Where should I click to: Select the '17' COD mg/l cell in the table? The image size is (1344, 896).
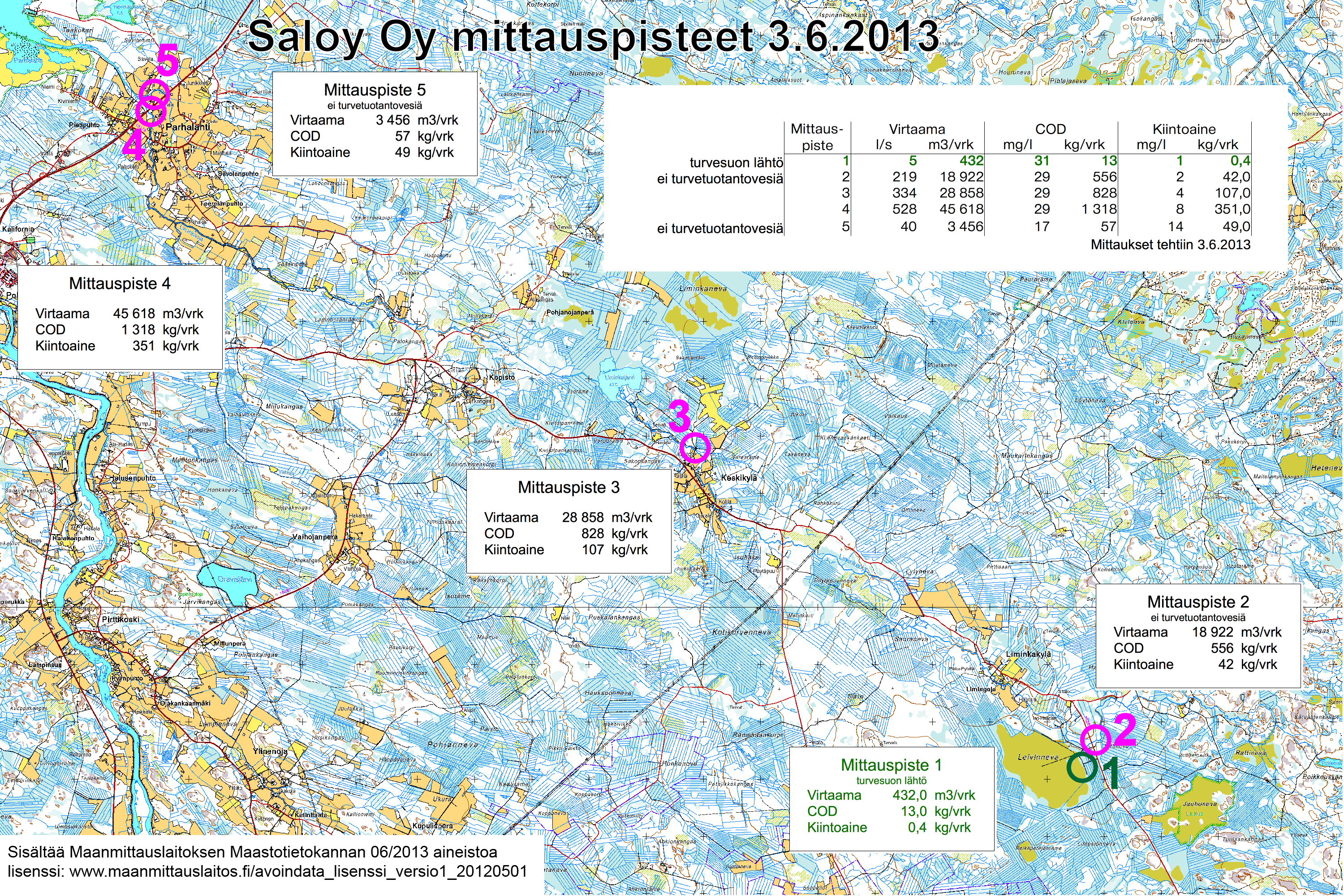(1042, 226)
